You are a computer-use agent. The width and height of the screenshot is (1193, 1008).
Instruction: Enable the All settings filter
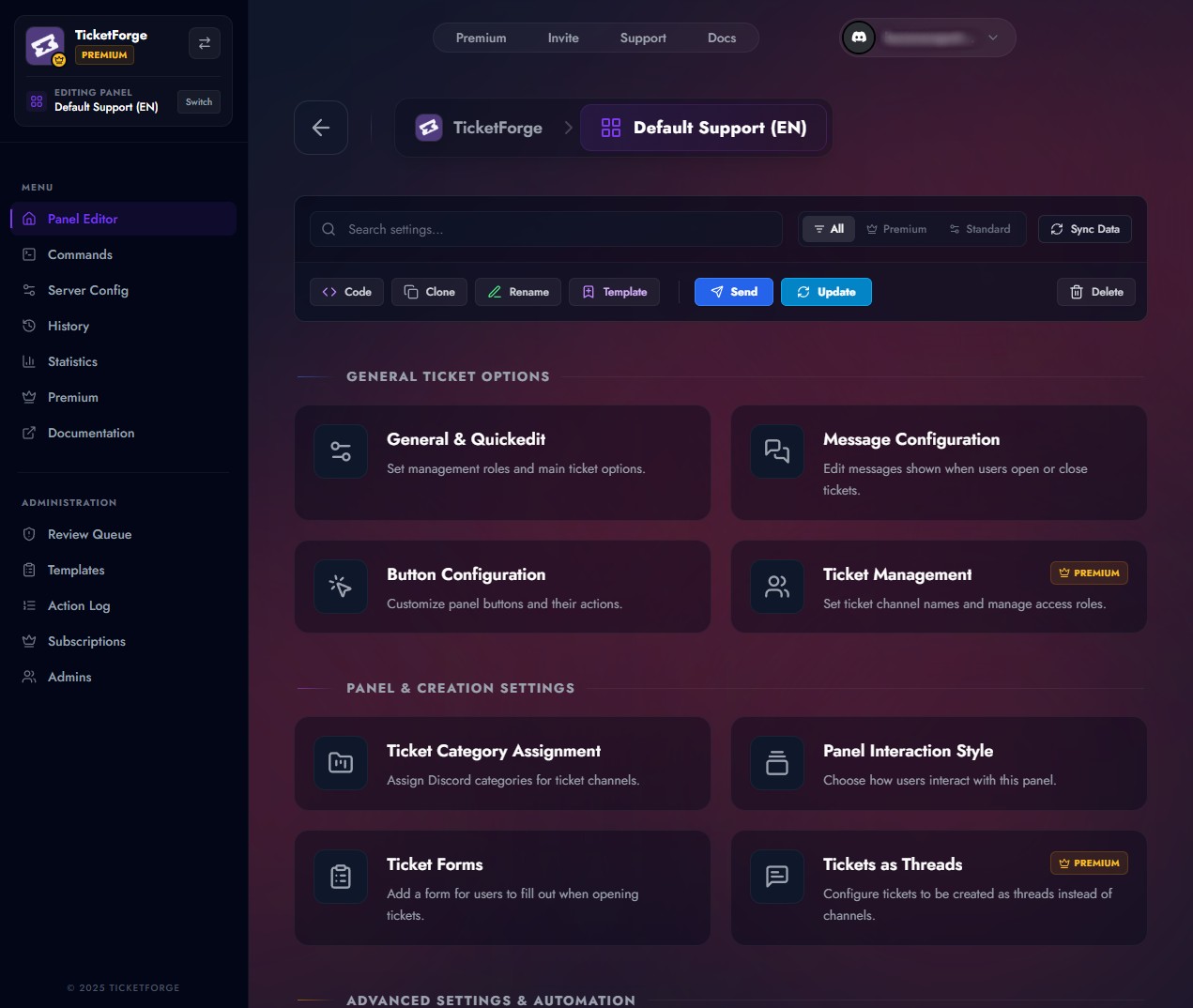828,228
